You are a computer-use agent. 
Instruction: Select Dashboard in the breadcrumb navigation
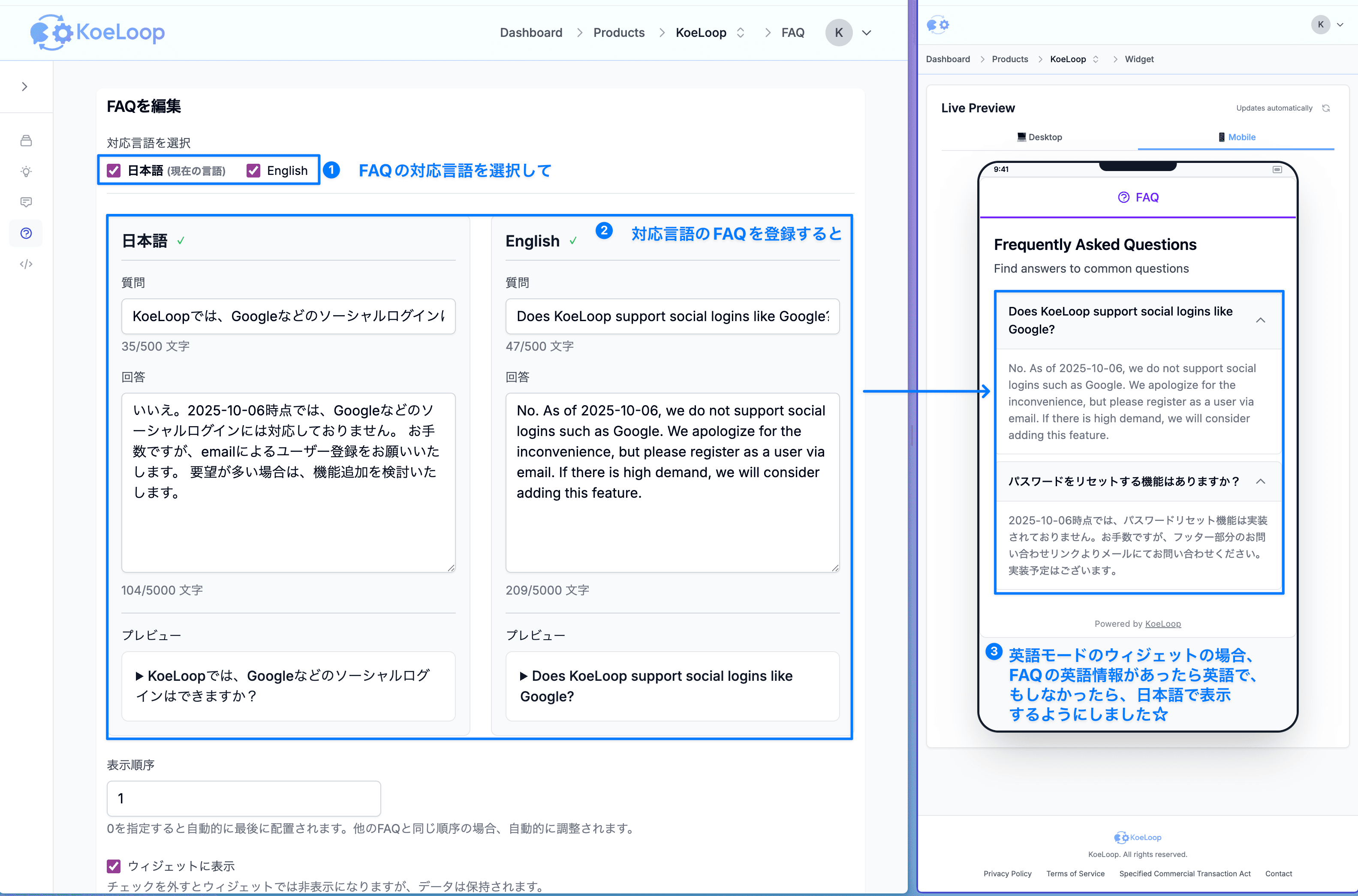(x=531, y=33)
